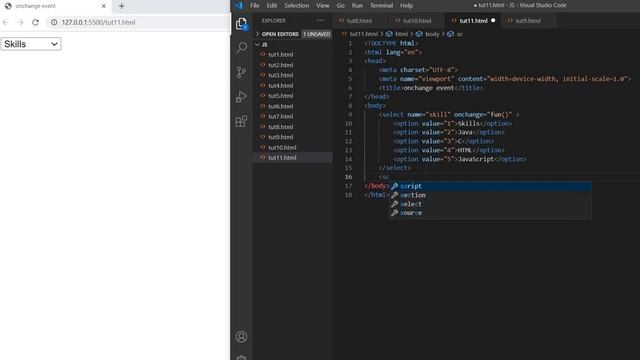Select the tut11.html editor tab
Image resolution: width=640 pixels, height=360 pixels.
(x=473, y=21)
